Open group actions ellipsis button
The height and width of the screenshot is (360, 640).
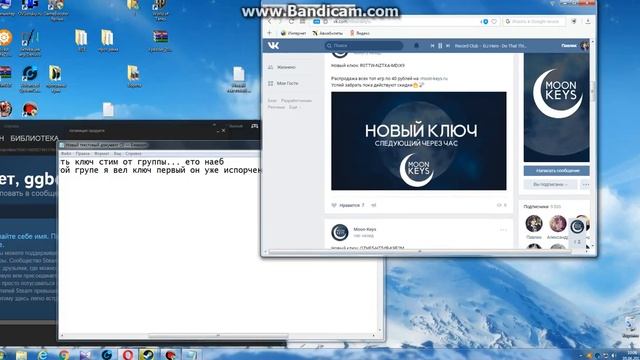click(585, 184)
